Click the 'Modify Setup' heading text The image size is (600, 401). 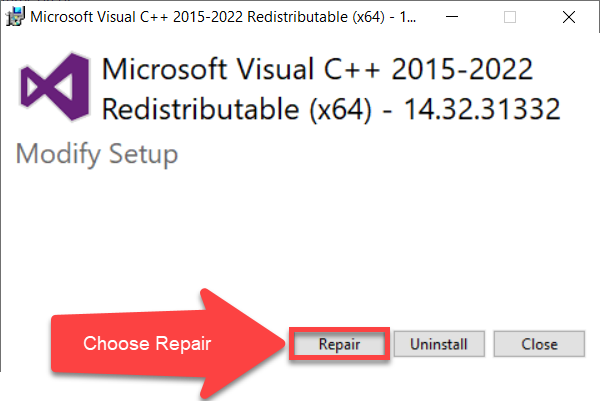coord(97,155)
